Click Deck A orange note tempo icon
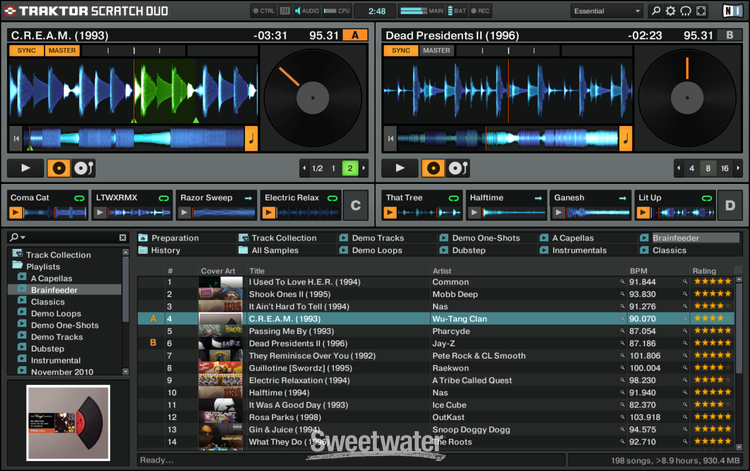The width and height of the screenshot is (750, 471). 251,139
